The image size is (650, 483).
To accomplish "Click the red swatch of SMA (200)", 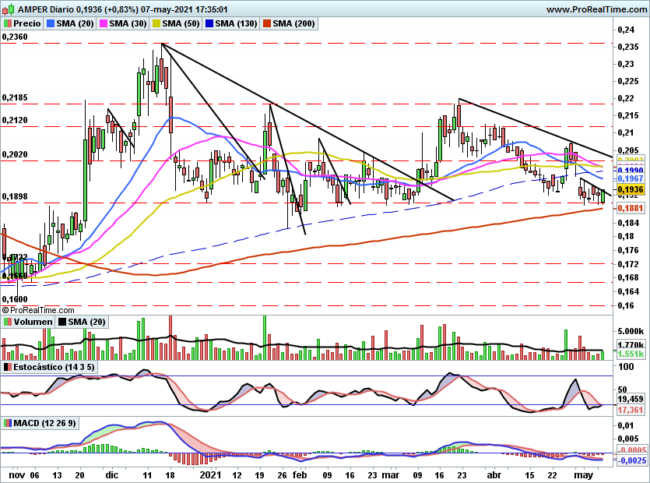I will pyautogui.click(x=267, y=24).
